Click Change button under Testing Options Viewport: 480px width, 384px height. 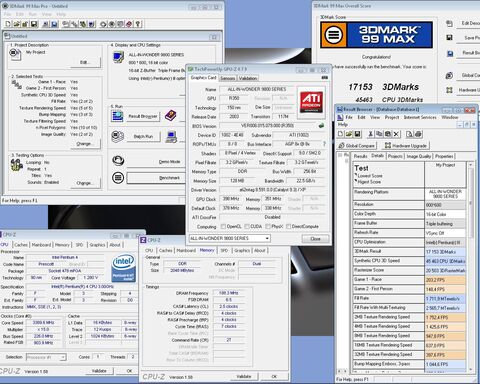(85, 183)
